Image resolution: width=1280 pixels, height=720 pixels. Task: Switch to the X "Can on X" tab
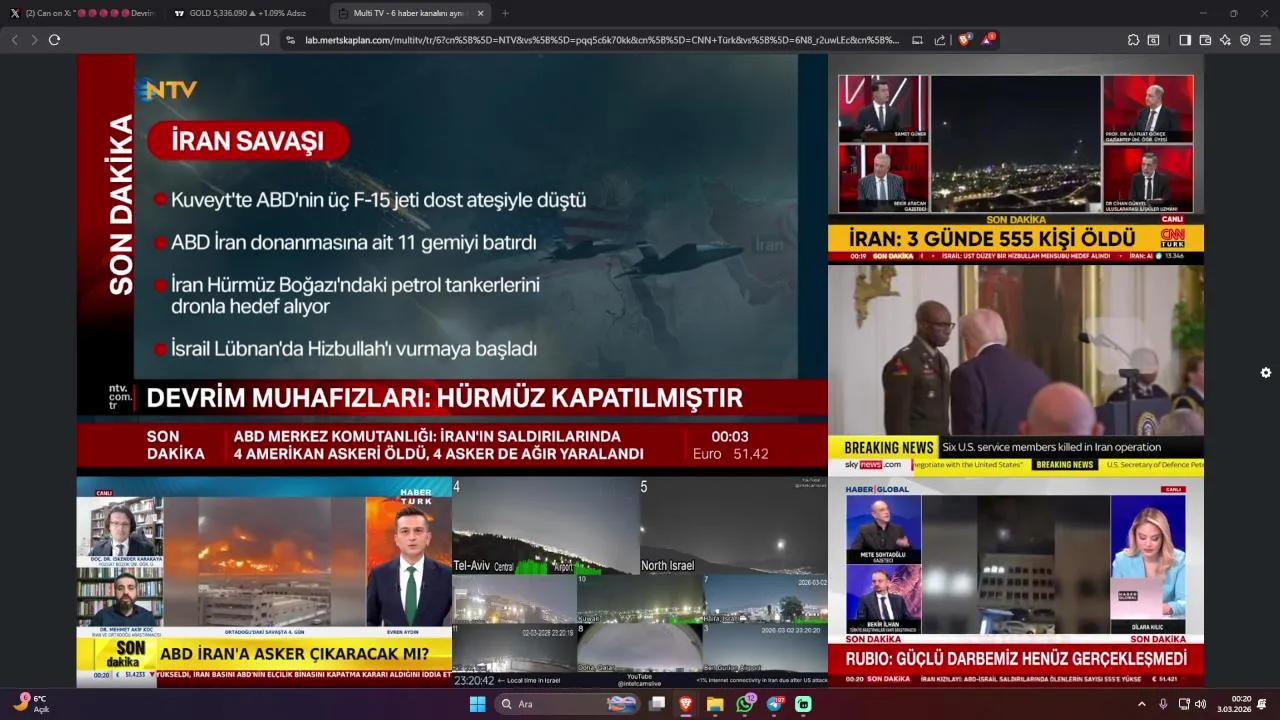(x=82, y=13)
